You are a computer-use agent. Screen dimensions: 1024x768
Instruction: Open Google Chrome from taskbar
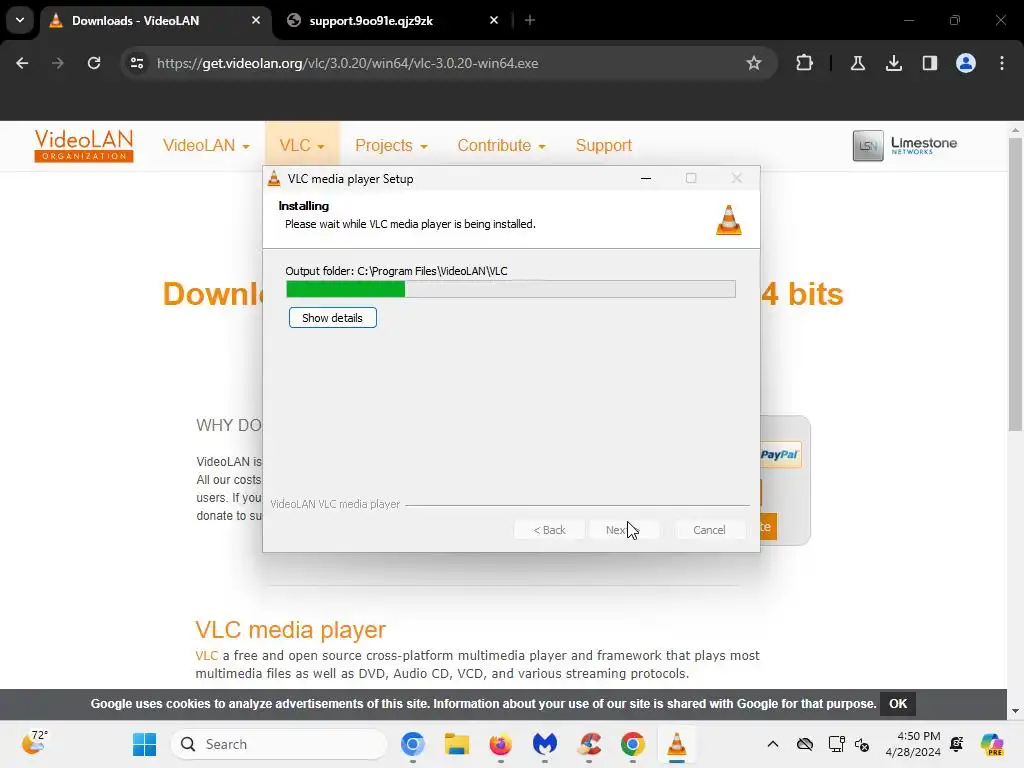[633, 744]
